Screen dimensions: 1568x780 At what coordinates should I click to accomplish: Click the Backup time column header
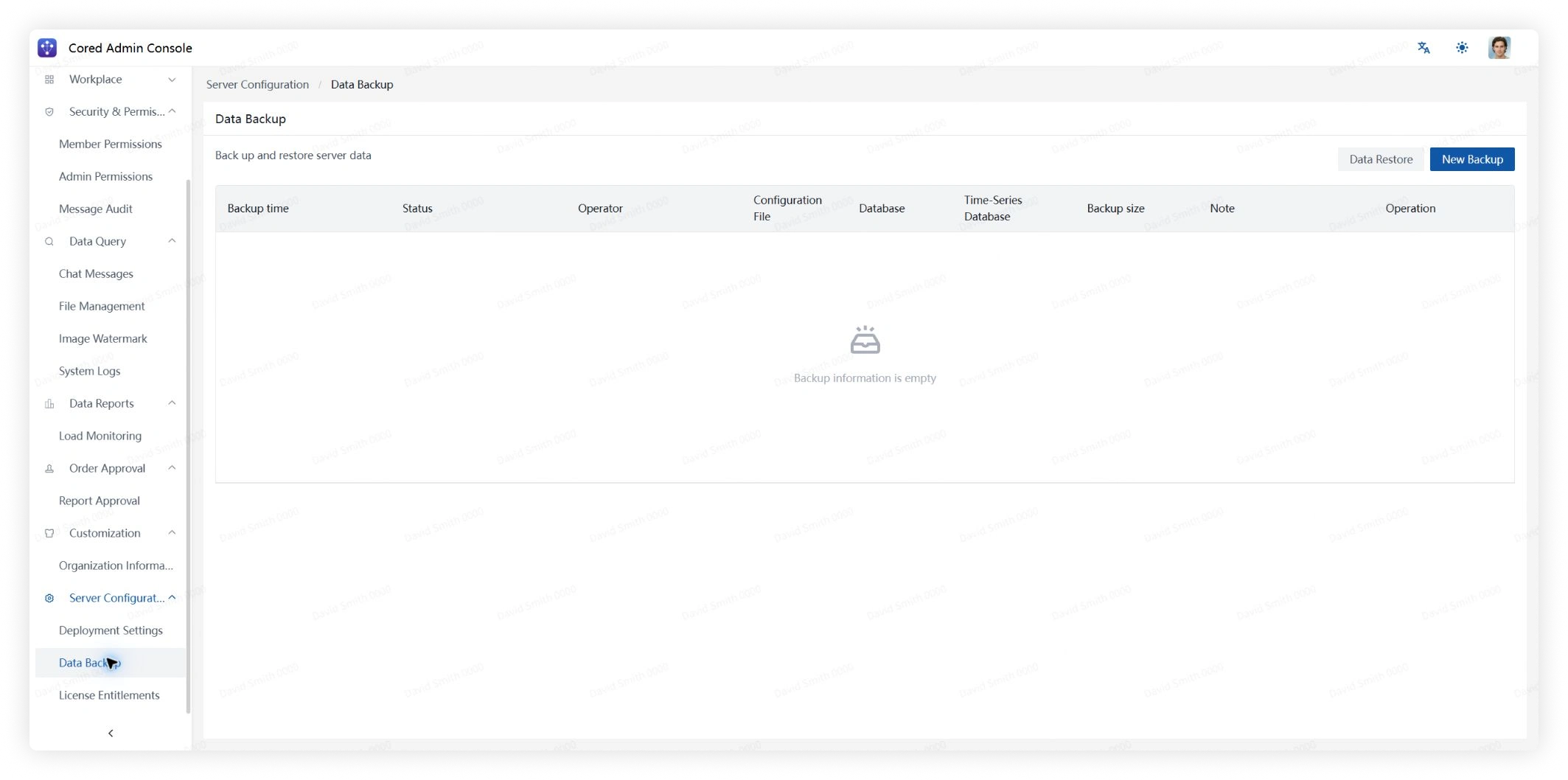click(258, 209)
